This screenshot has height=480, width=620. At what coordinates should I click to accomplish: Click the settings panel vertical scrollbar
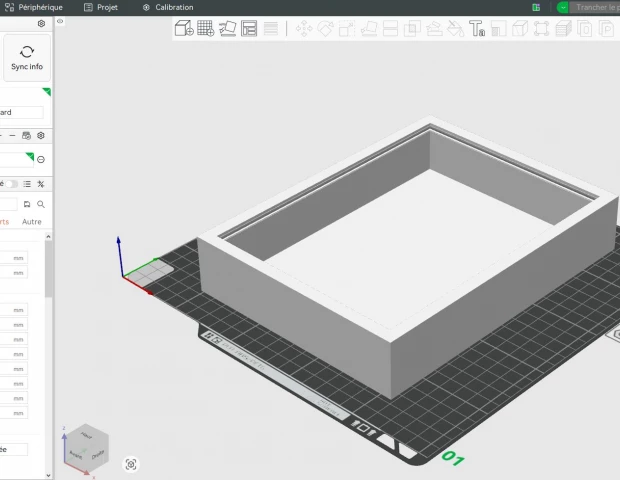49,265
